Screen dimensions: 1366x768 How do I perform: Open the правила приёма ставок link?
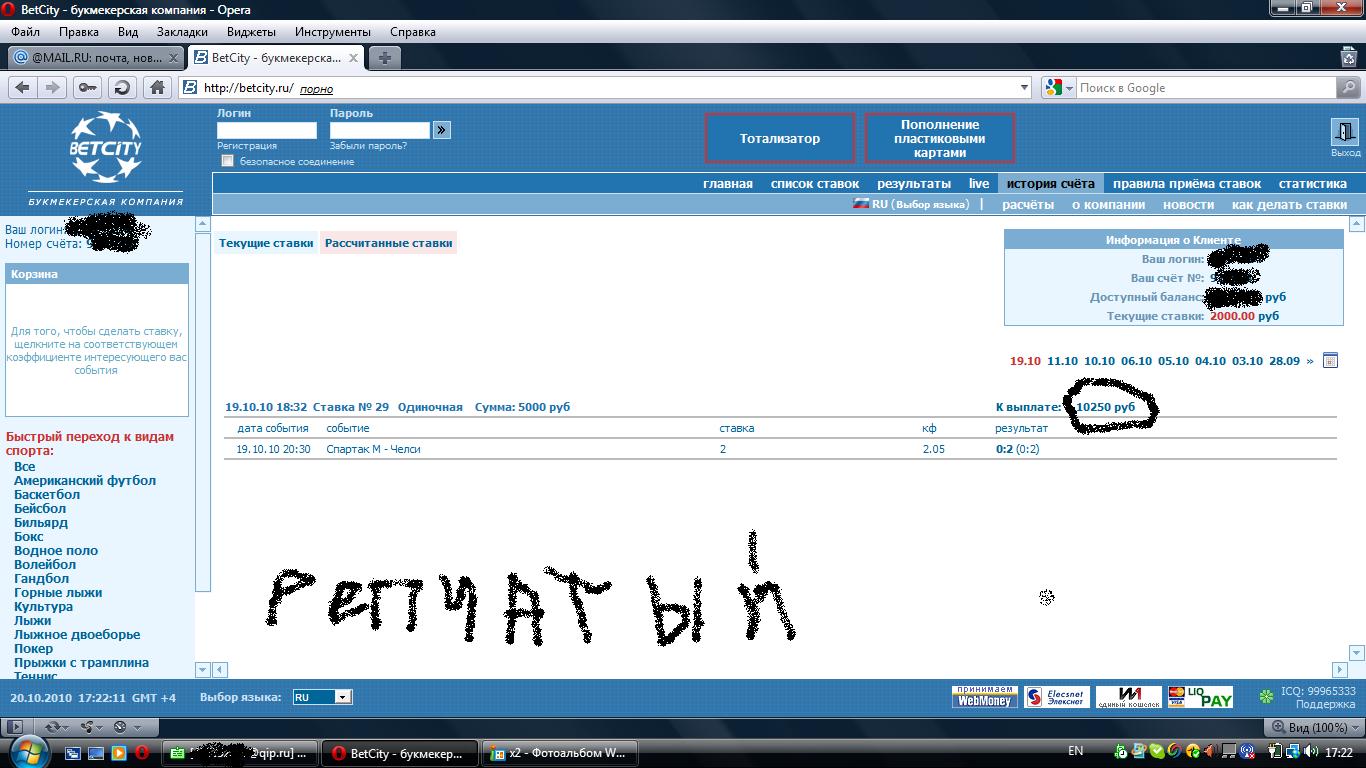[x=1187, y=184]
